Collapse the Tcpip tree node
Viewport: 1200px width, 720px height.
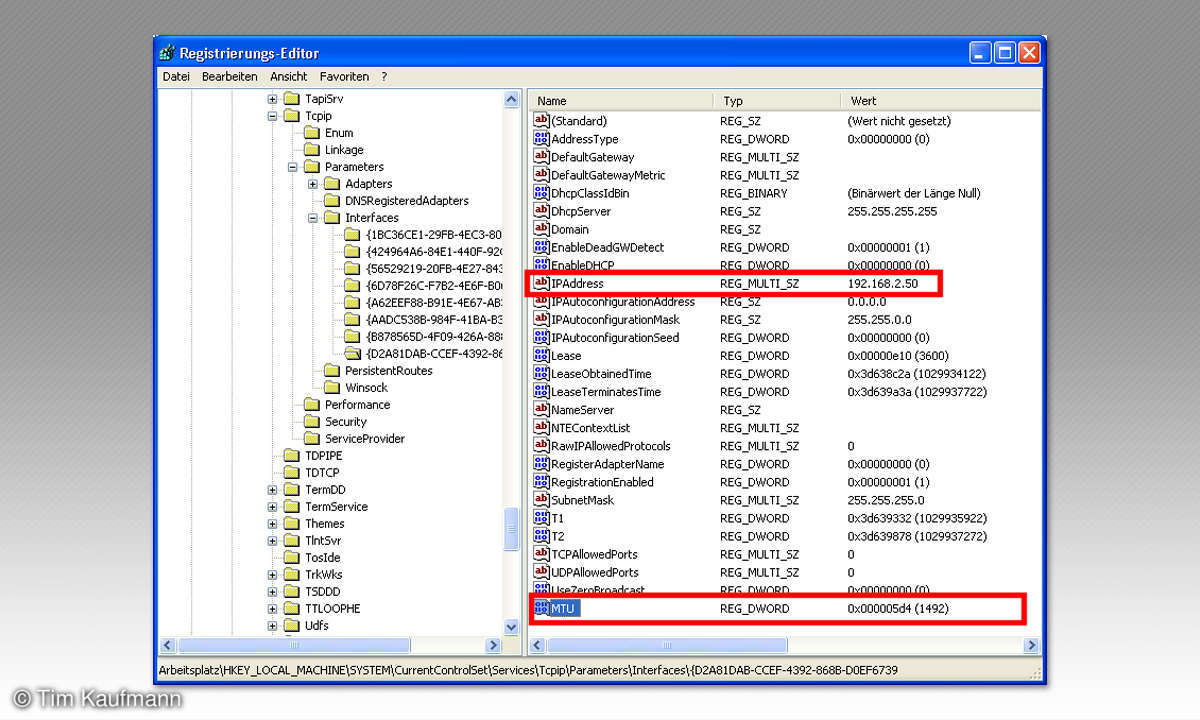(x=272, y=116)
